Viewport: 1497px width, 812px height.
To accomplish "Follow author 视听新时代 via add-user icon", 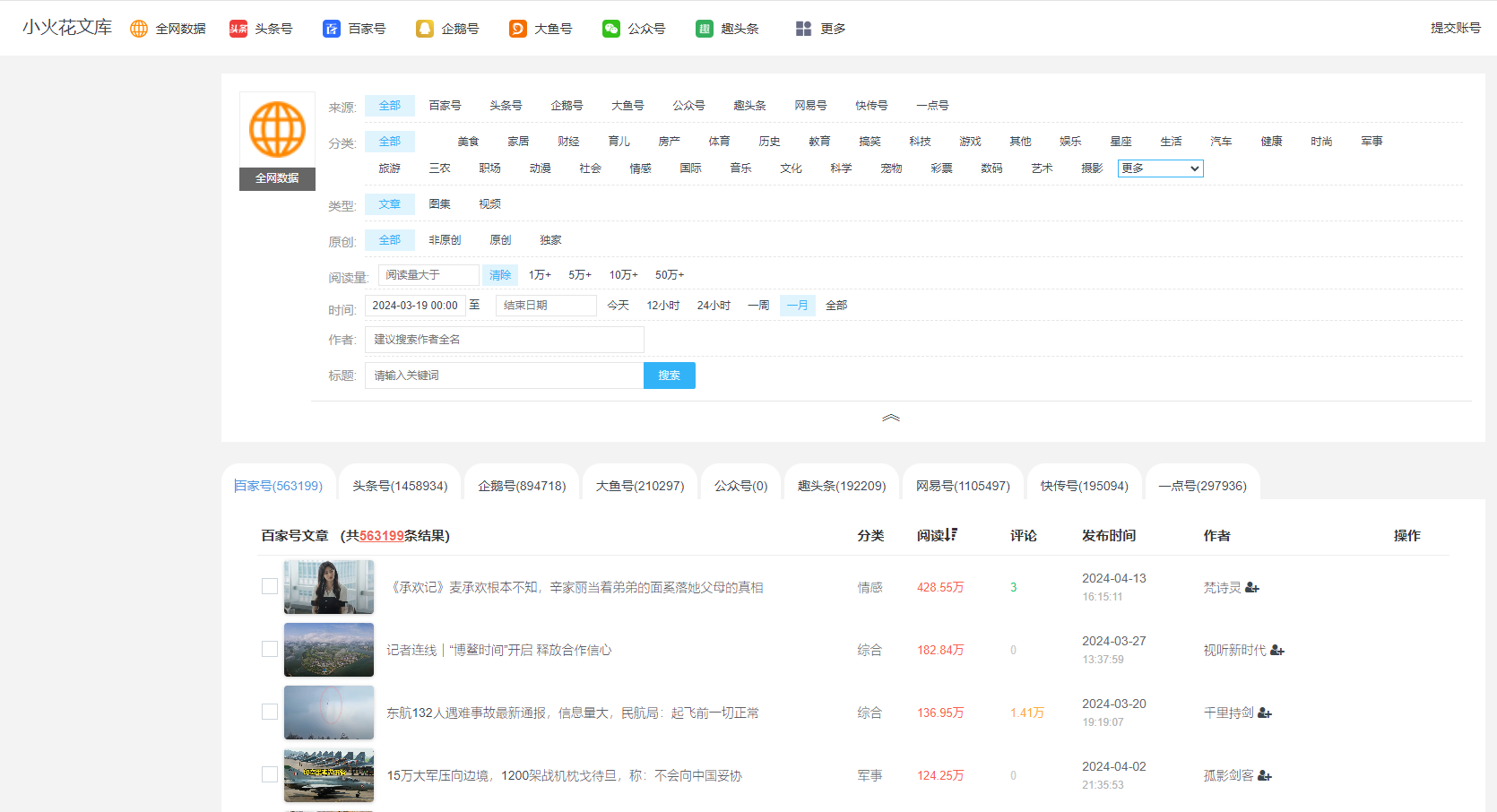I will [1277, 651].
